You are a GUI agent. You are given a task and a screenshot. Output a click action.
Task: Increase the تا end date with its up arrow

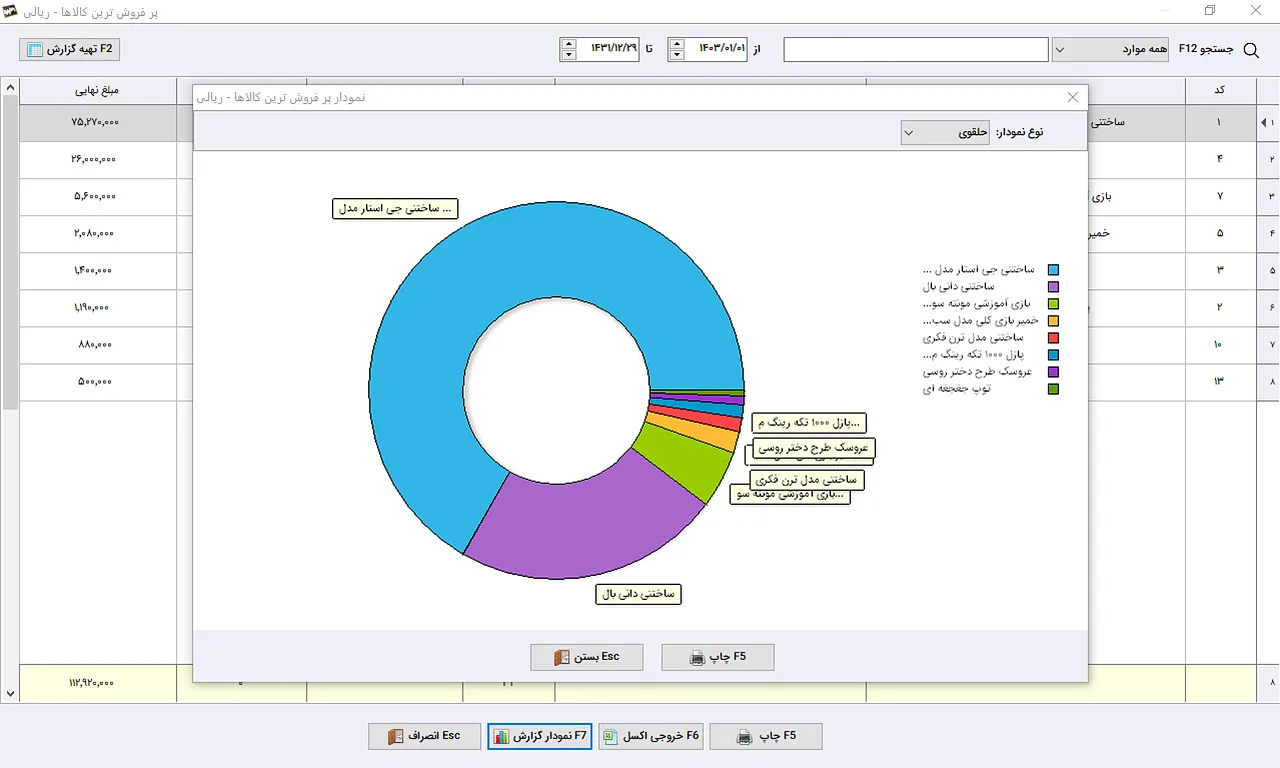tap(569, 44)
